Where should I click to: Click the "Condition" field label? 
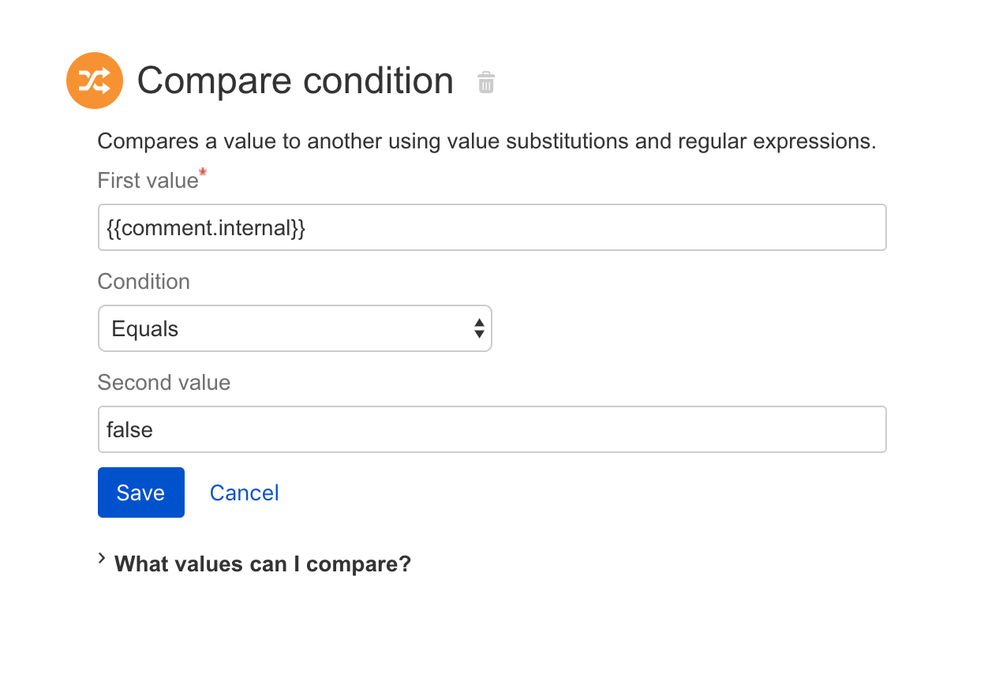coord(144,282)
